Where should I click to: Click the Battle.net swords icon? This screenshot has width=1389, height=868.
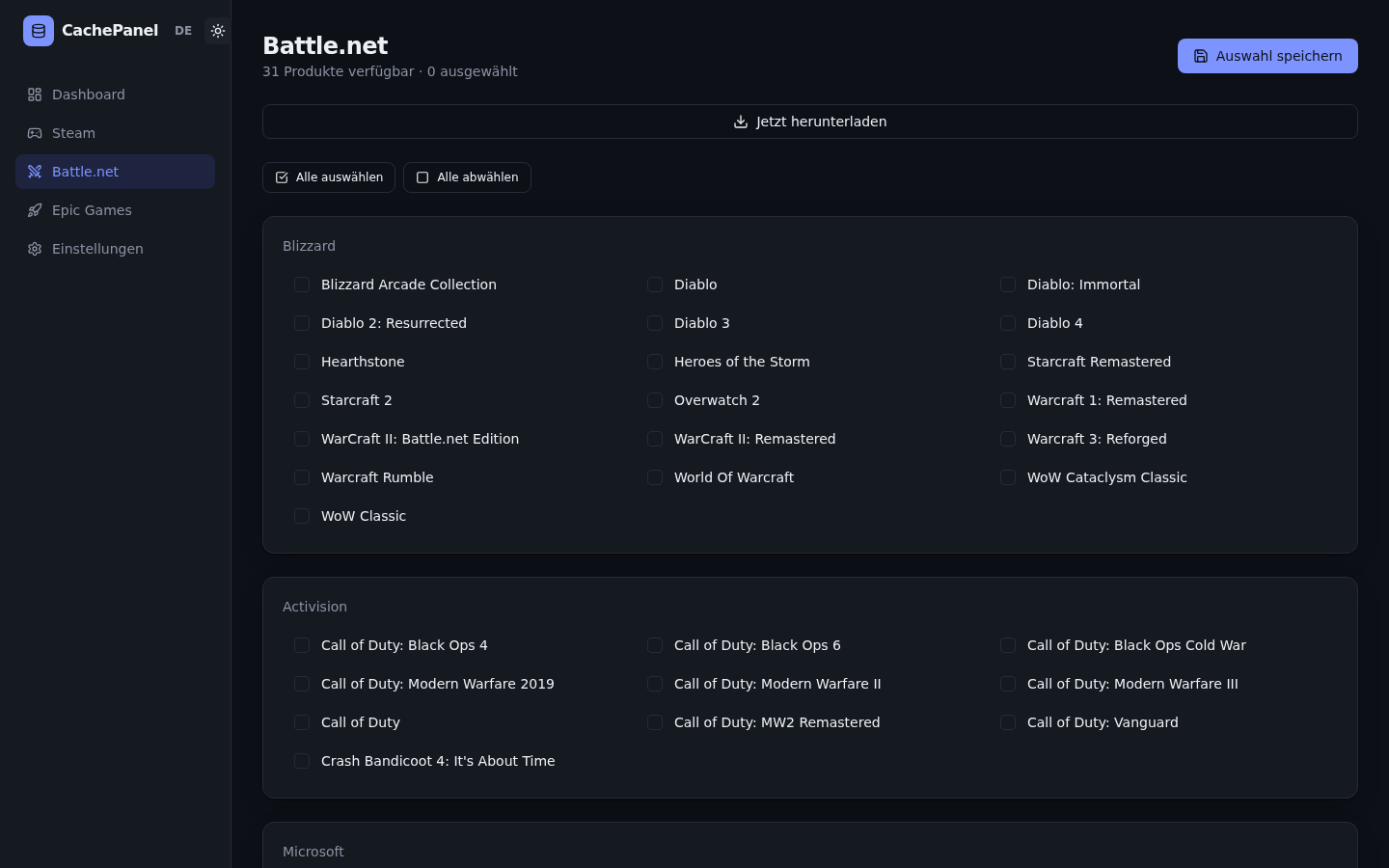pyautogui.click(x=35, y=172)
